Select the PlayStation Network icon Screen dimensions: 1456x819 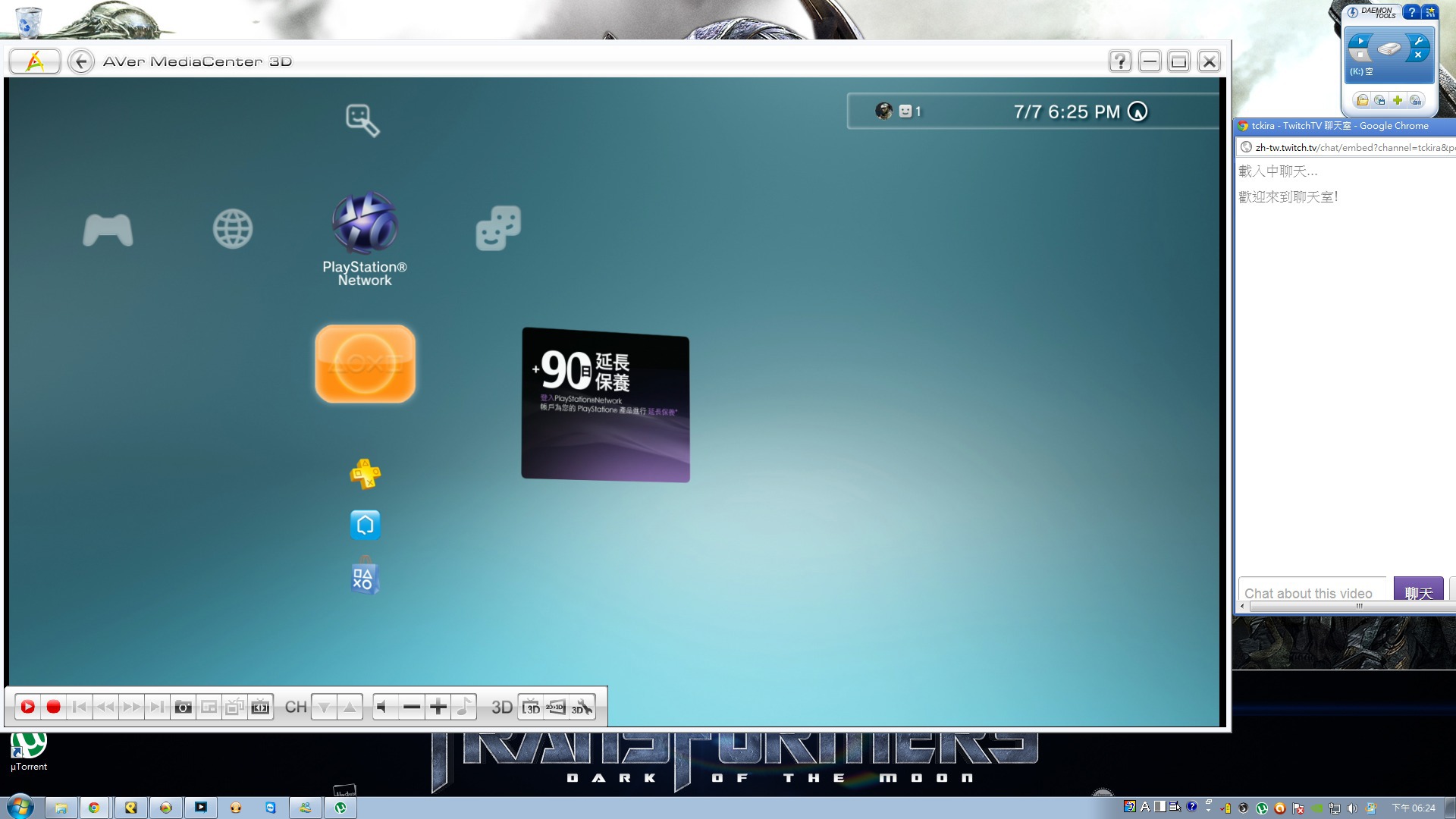[365, 223]
